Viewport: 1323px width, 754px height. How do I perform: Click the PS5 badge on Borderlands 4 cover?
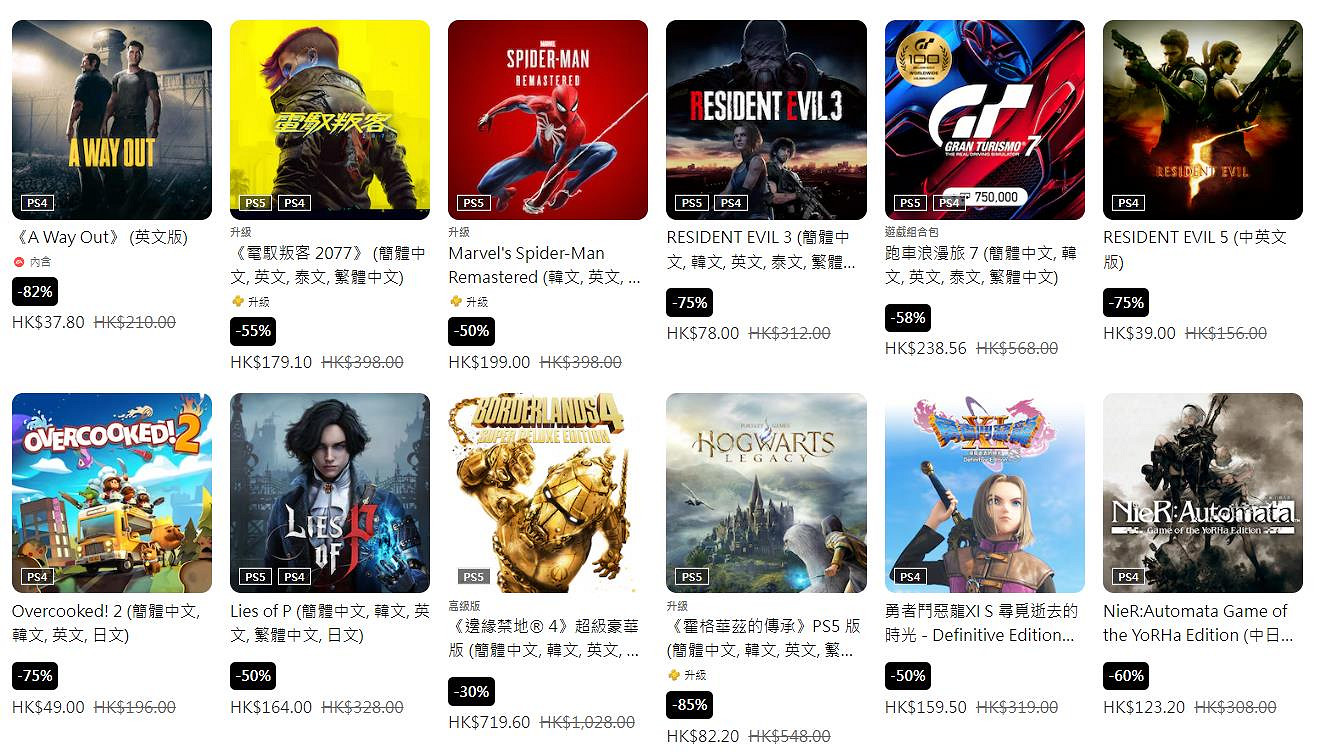pos(473,577)
